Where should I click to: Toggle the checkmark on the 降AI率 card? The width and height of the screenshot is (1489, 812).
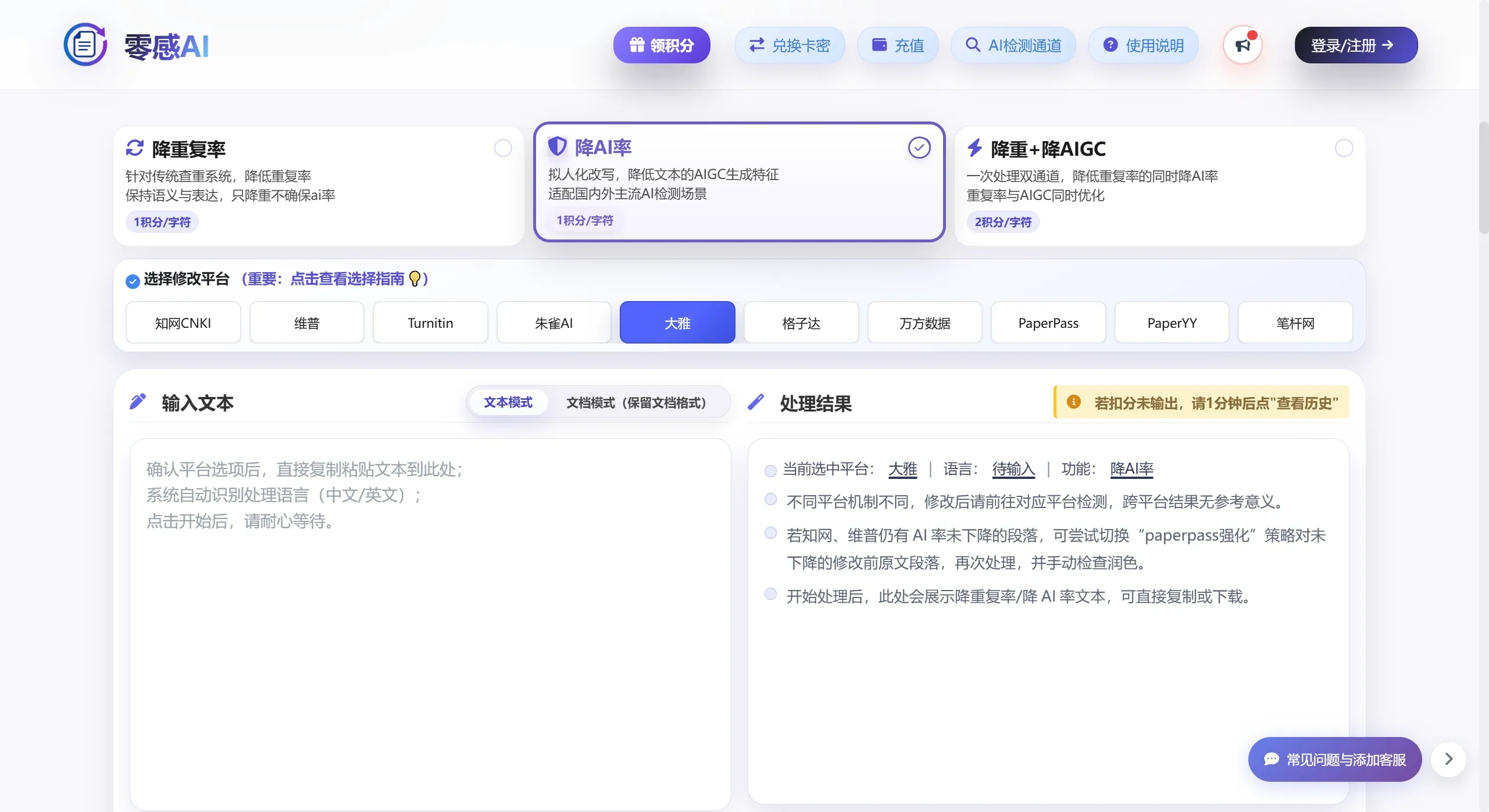919,147
